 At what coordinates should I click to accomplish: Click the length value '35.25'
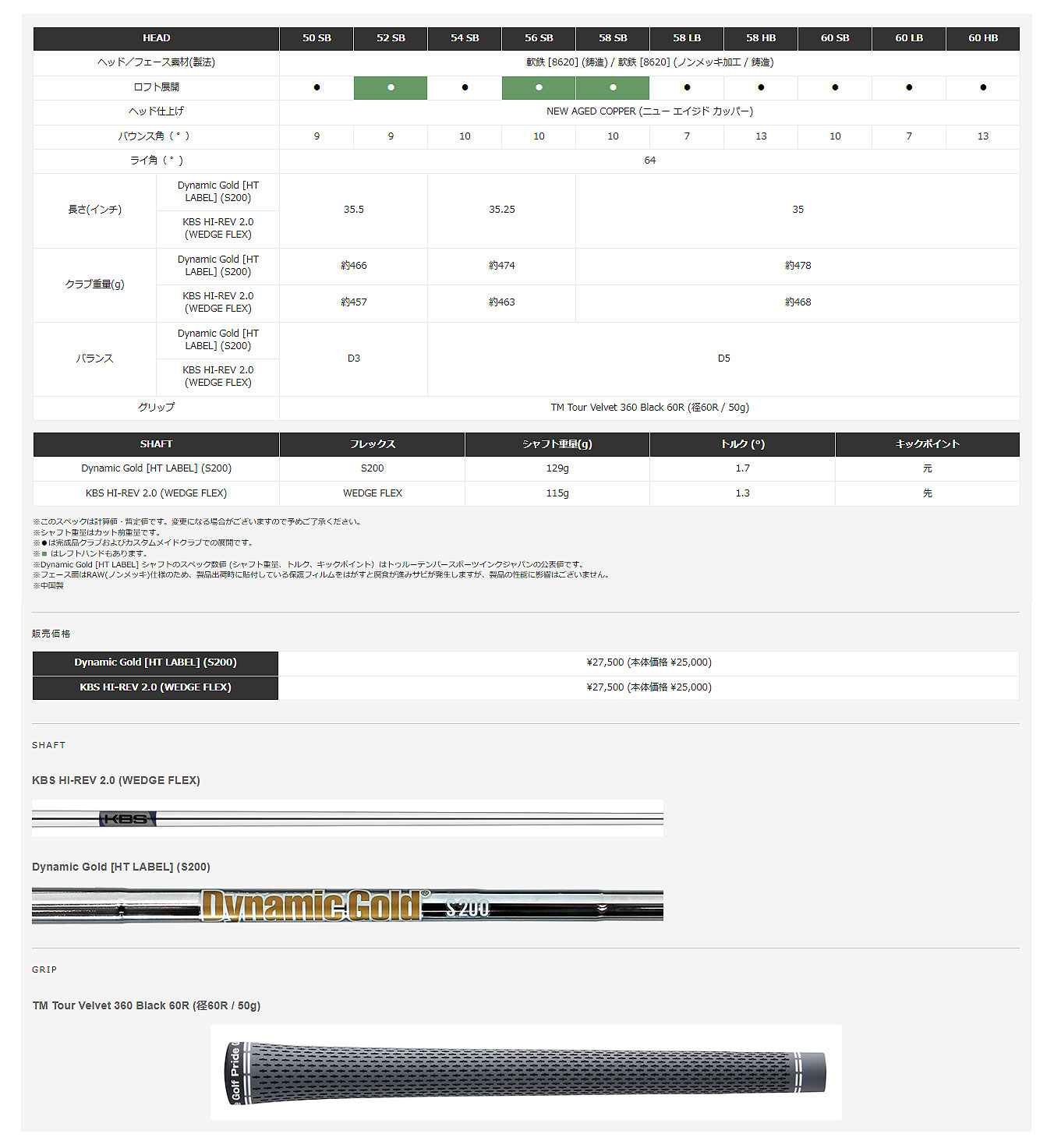click(502, 210)
